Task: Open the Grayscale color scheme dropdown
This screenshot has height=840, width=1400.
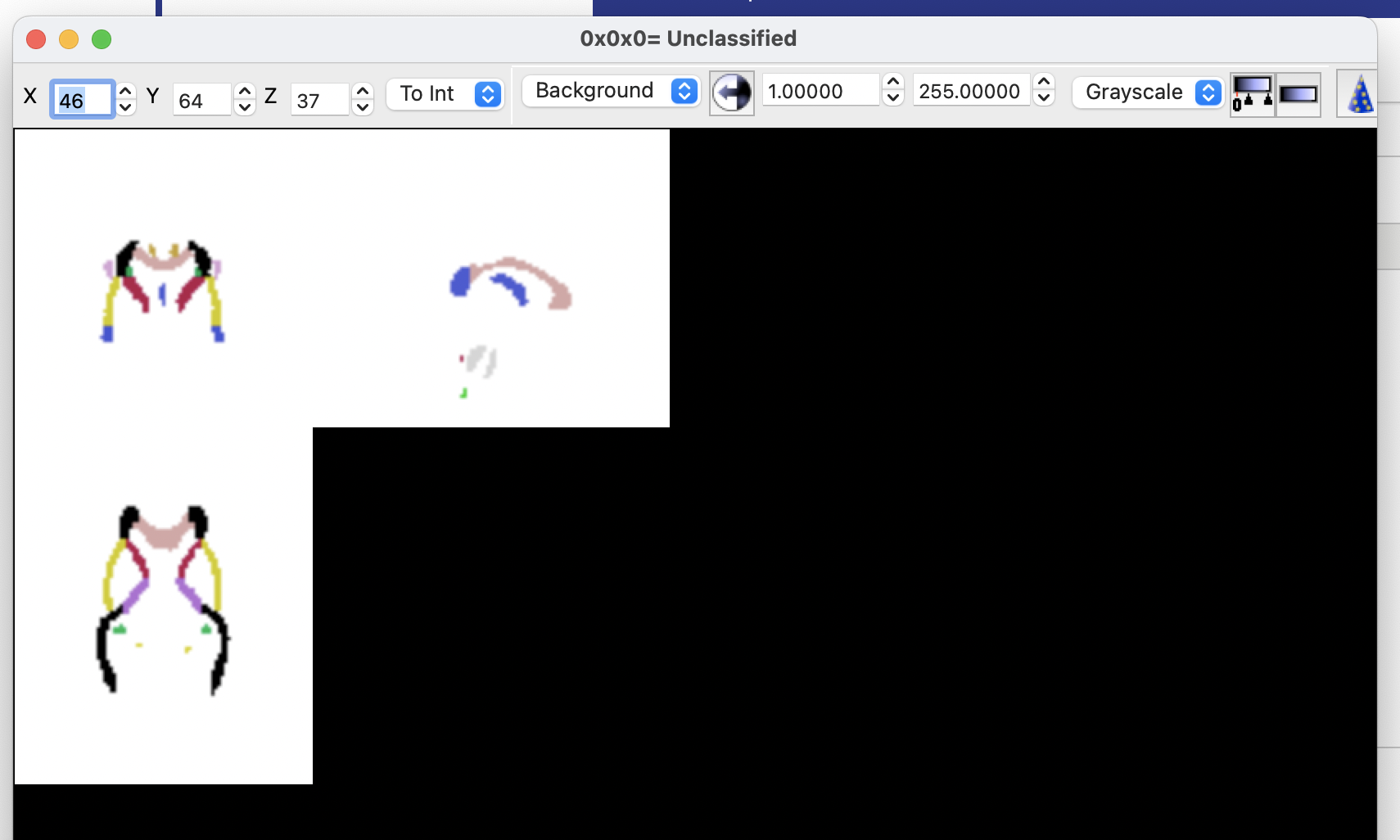Action: 1147,92
